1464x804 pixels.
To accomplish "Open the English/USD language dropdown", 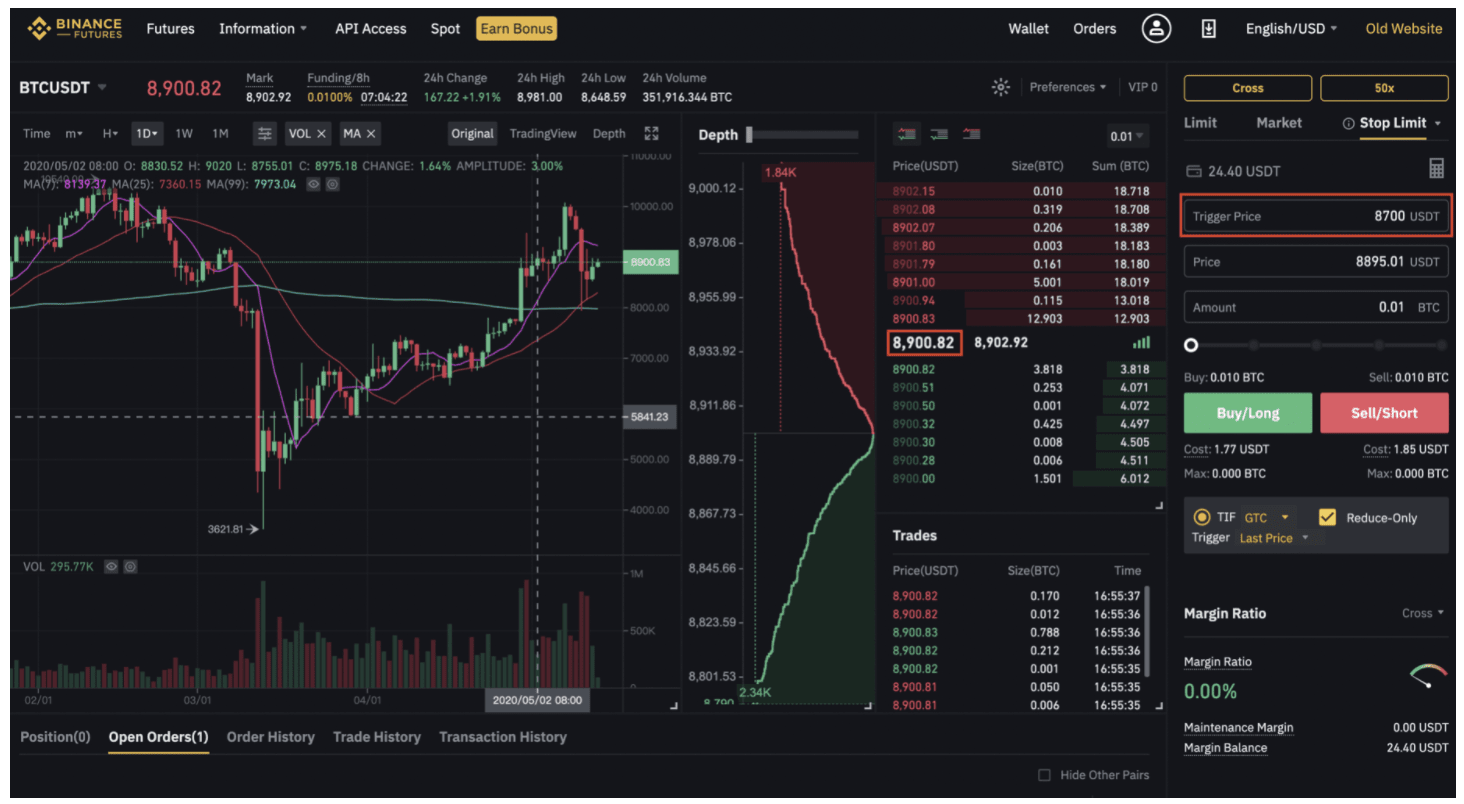I will [1291, 29].
